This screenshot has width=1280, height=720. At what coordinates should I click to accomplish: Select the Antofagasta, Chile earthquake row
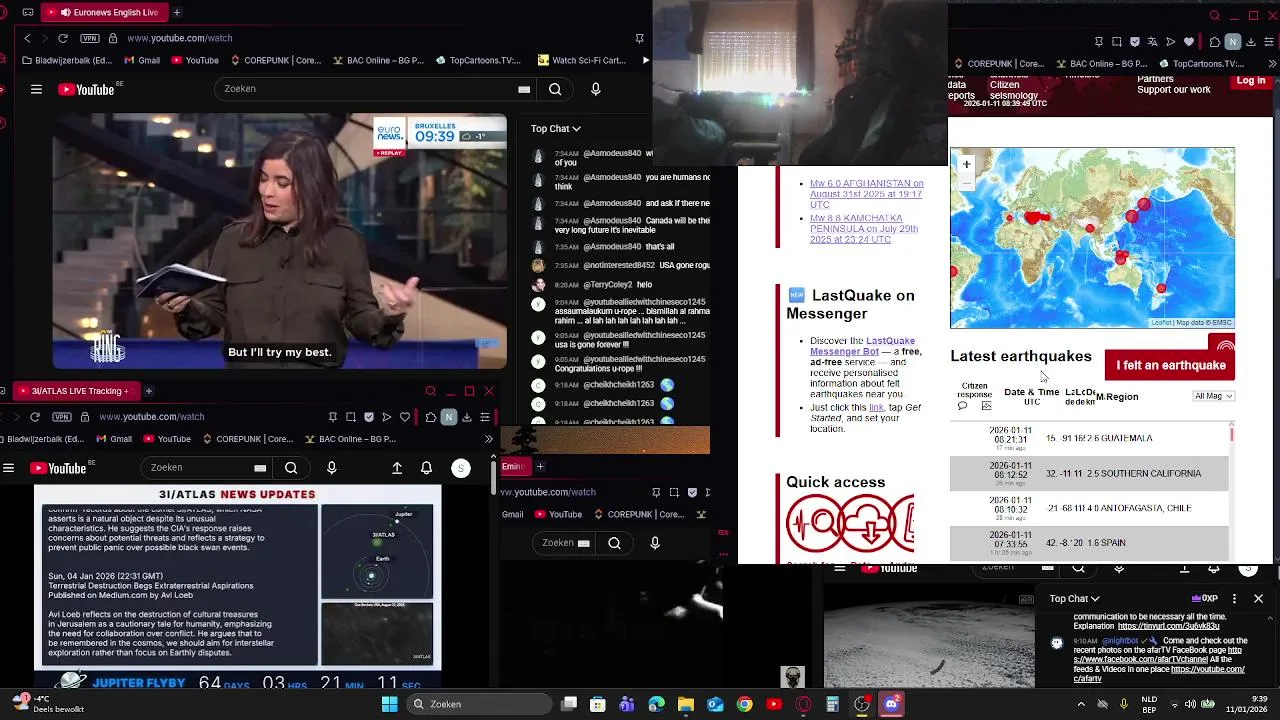click(x=1089, y=508)
